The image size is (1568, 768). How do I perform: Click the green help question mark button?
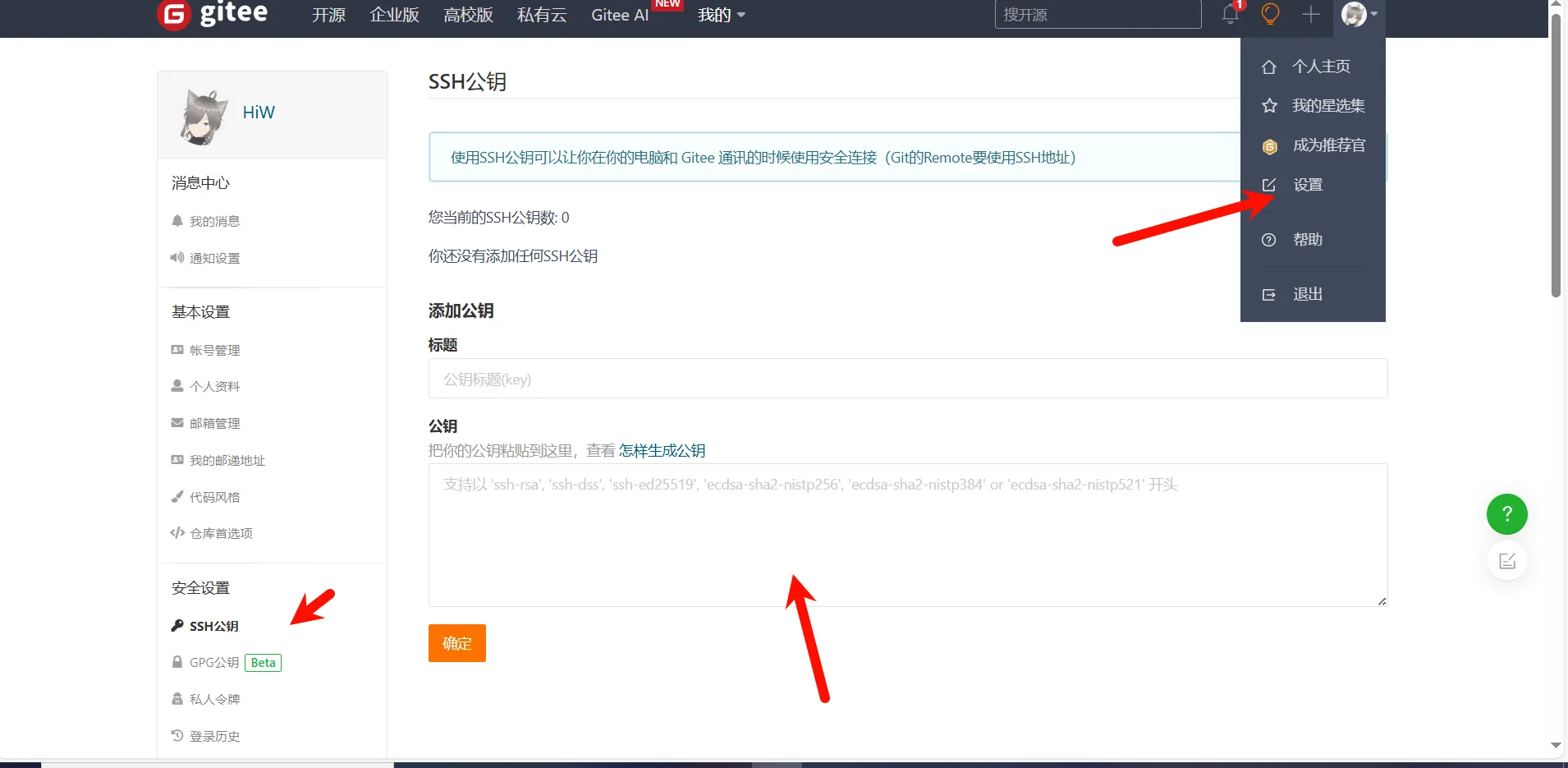tap(1506, 514)
